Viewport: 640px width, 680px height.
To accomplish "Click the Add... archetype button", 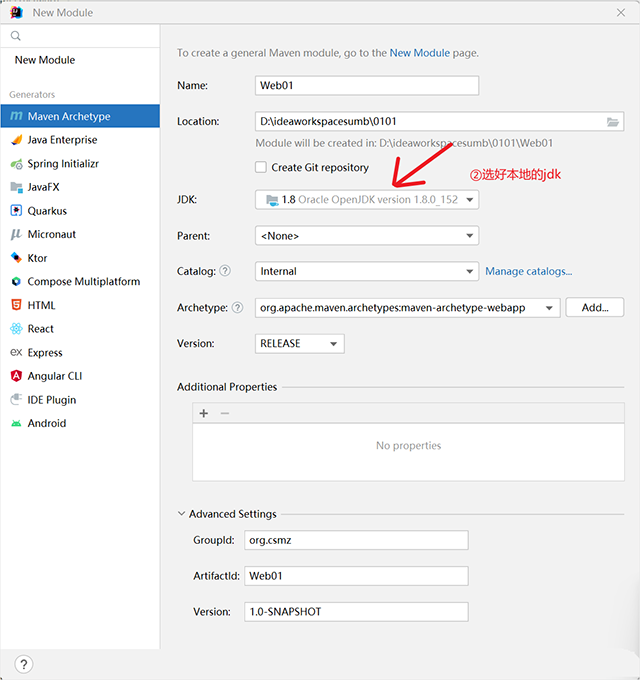I will (x=594, y=308).
